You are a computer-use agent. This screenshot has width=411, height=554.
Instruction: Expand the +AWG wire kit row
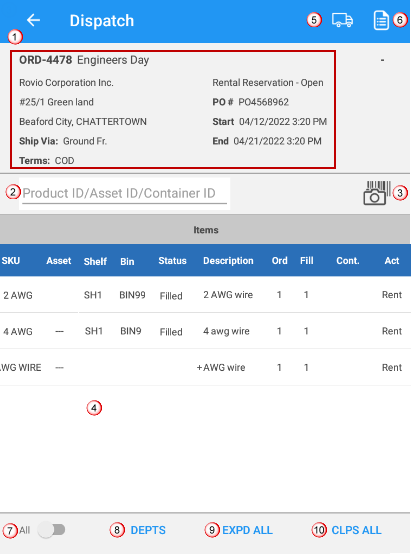[205, 367]
